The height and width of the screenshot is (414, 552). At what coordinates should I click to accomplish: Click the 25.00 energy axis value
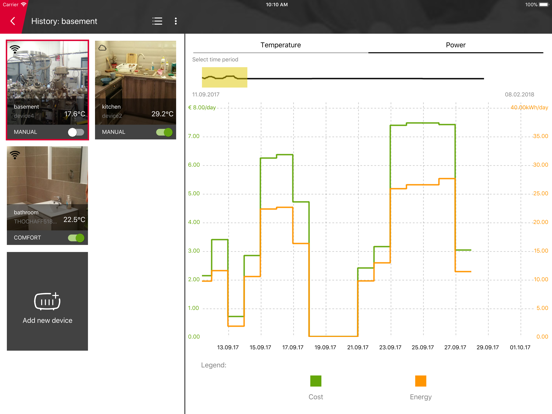click(540, 194)
